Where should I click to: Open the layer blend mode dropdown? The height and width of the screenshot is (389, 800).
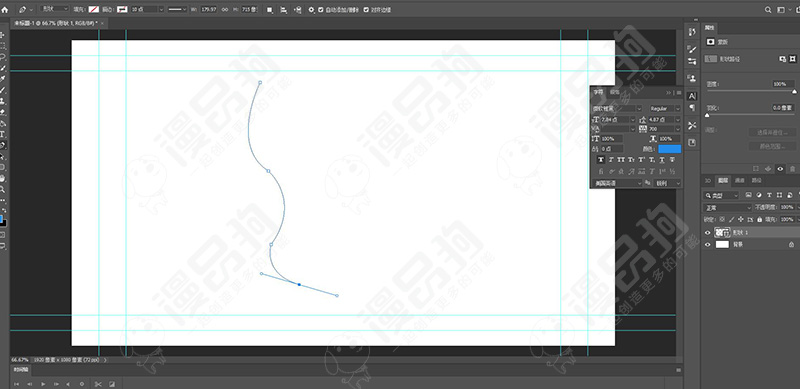pyautogui.click(x=728, y=207)
